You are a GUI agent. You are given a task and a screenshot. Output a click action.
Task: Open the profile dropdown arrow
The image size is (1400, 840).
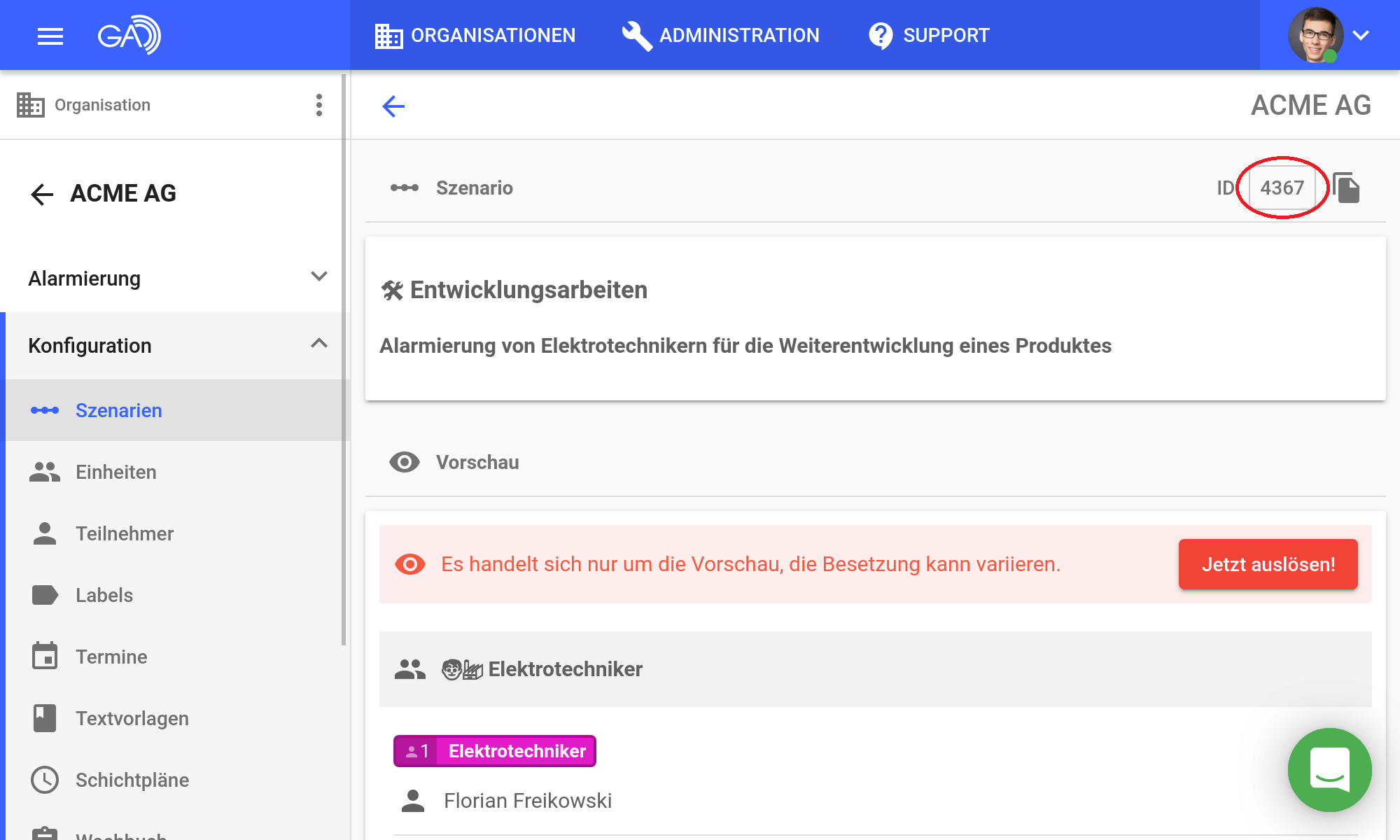1361,35
